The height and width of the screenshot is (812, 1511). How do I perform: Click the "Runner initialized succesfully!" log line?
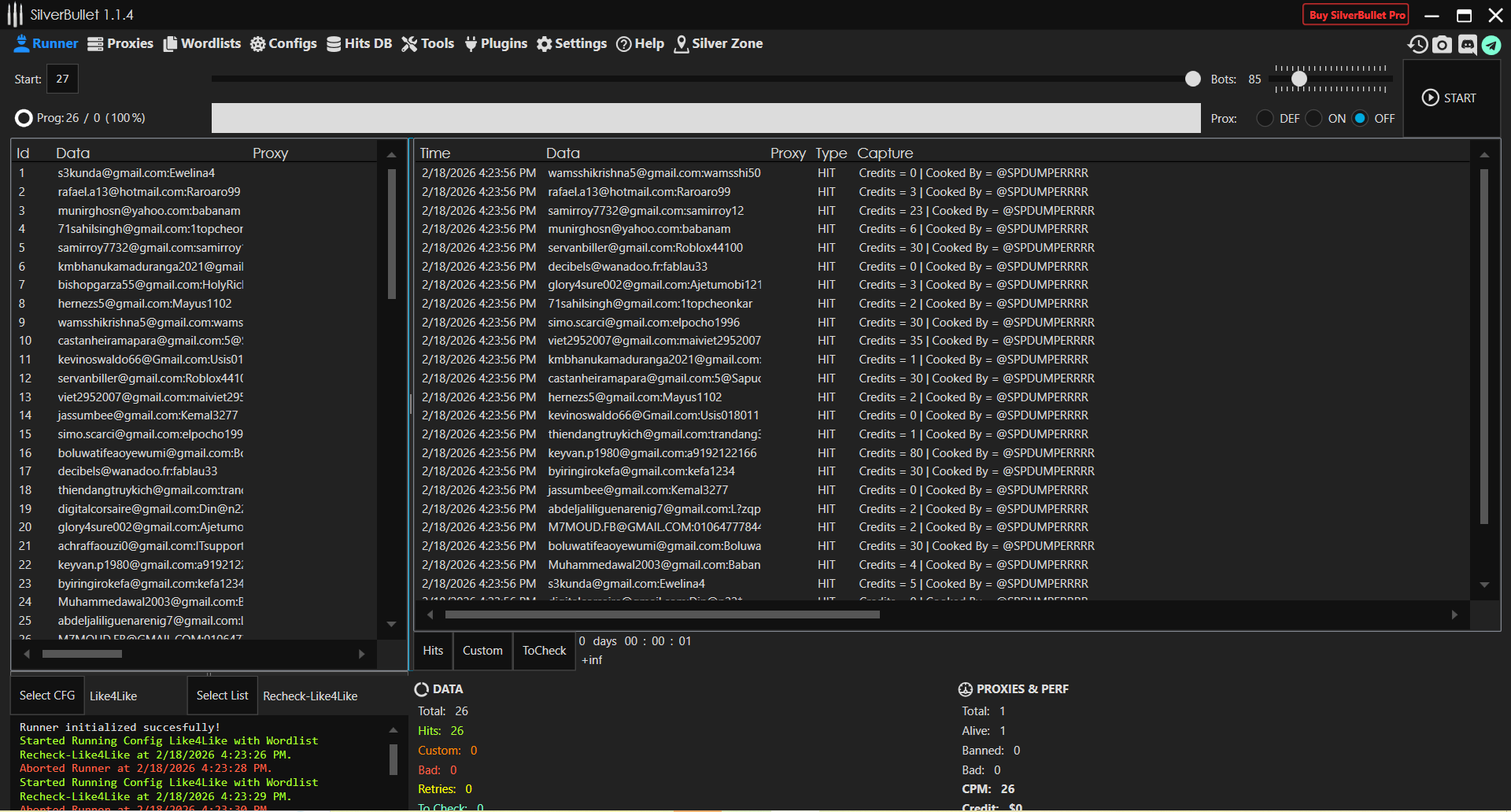coord(120,728)
